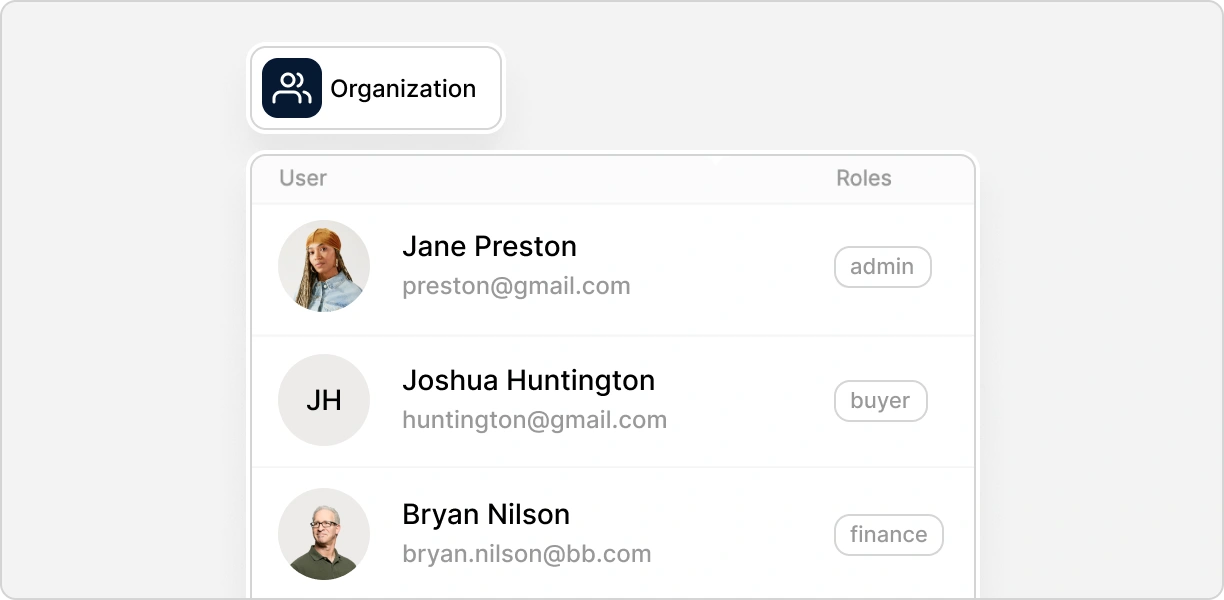Select Joshua Huntington's row beside the buyer badge

750,402
